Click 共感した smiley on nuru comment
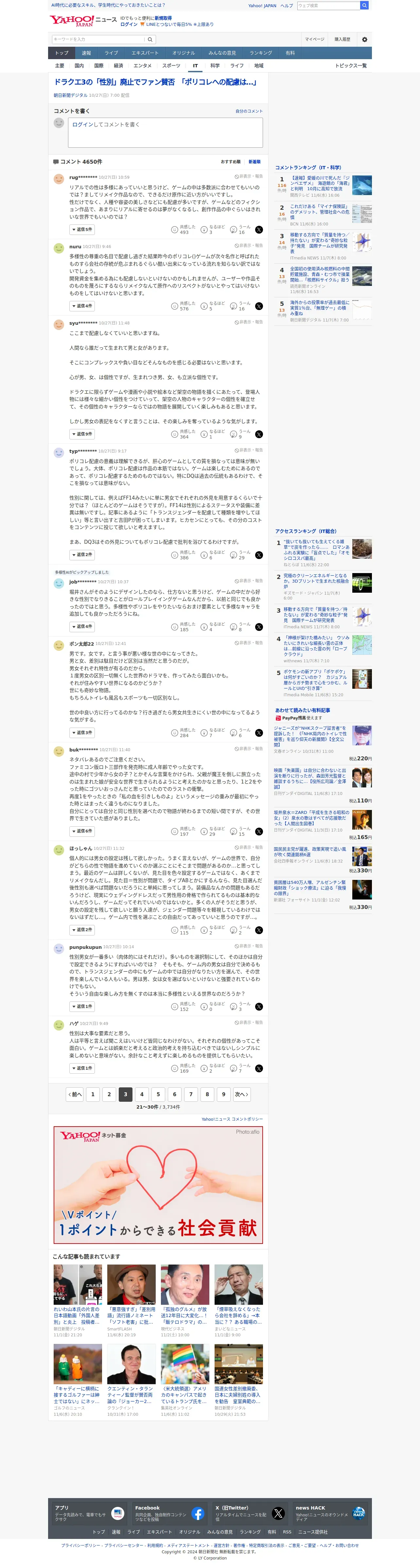The width and height of the screenshot is (420, 1568). click(x=174, y=306)
